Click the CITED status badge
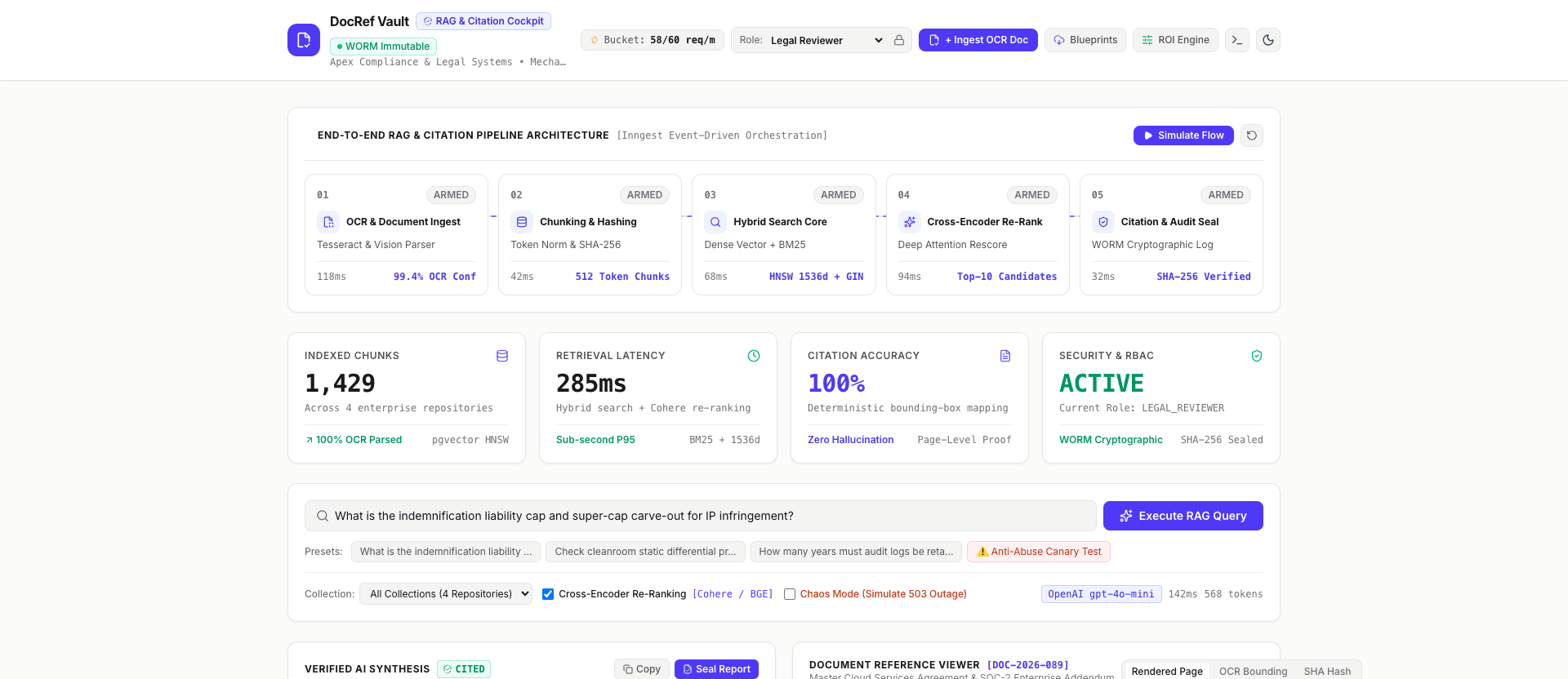 pyautogui.click(x=464, y=669)
